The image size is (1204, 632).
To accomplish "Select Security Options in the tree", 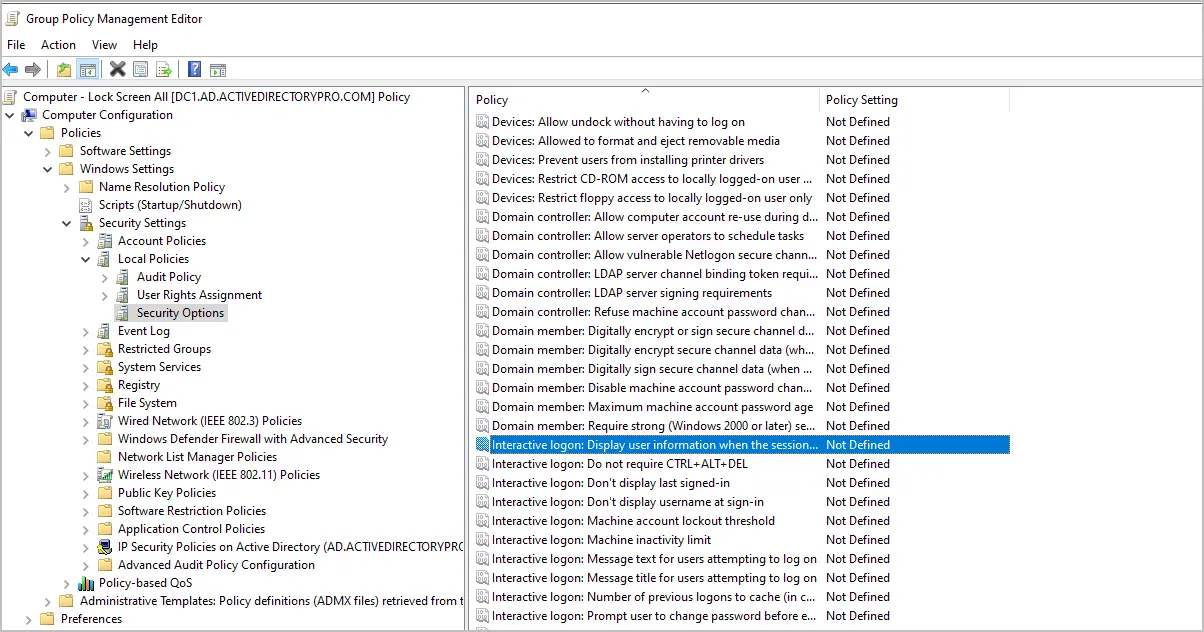I will (181, 313).
